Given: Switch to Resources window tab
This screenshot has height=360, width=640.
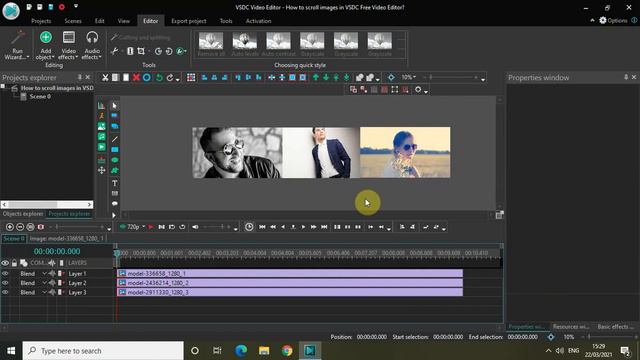Looking at the screenshot, I should coord(571,327).
